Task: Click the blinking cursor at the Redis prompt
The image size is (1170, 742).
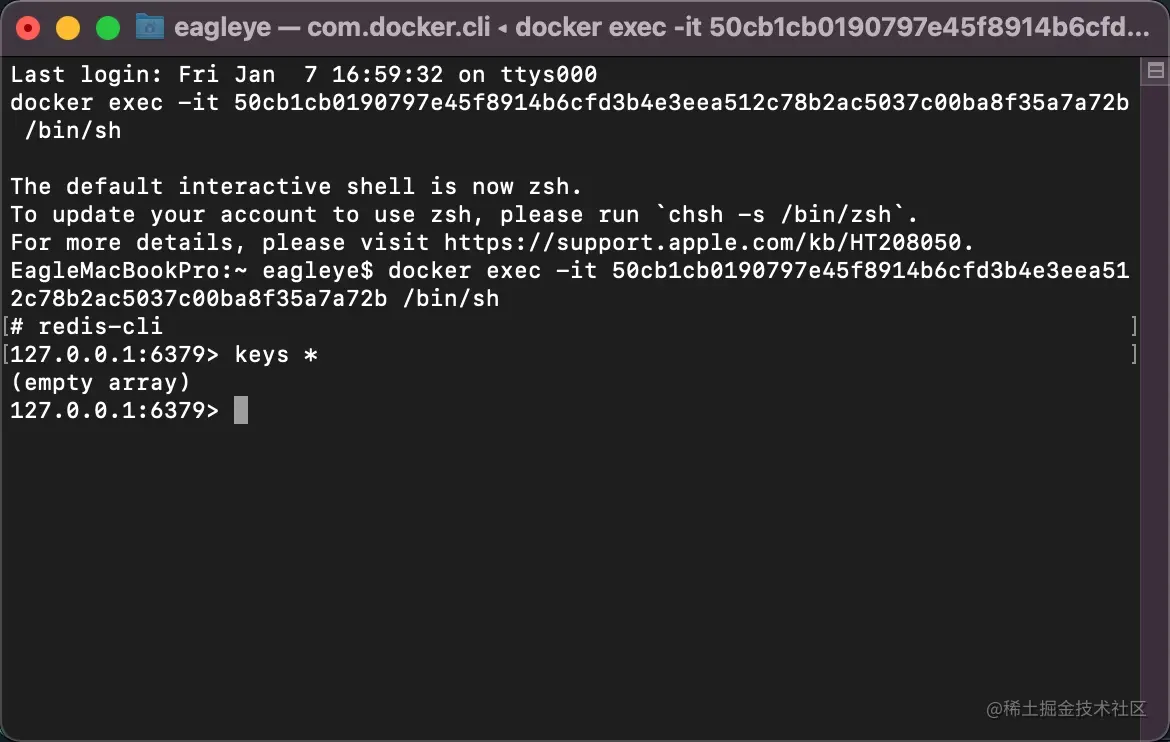Action: 240,410
